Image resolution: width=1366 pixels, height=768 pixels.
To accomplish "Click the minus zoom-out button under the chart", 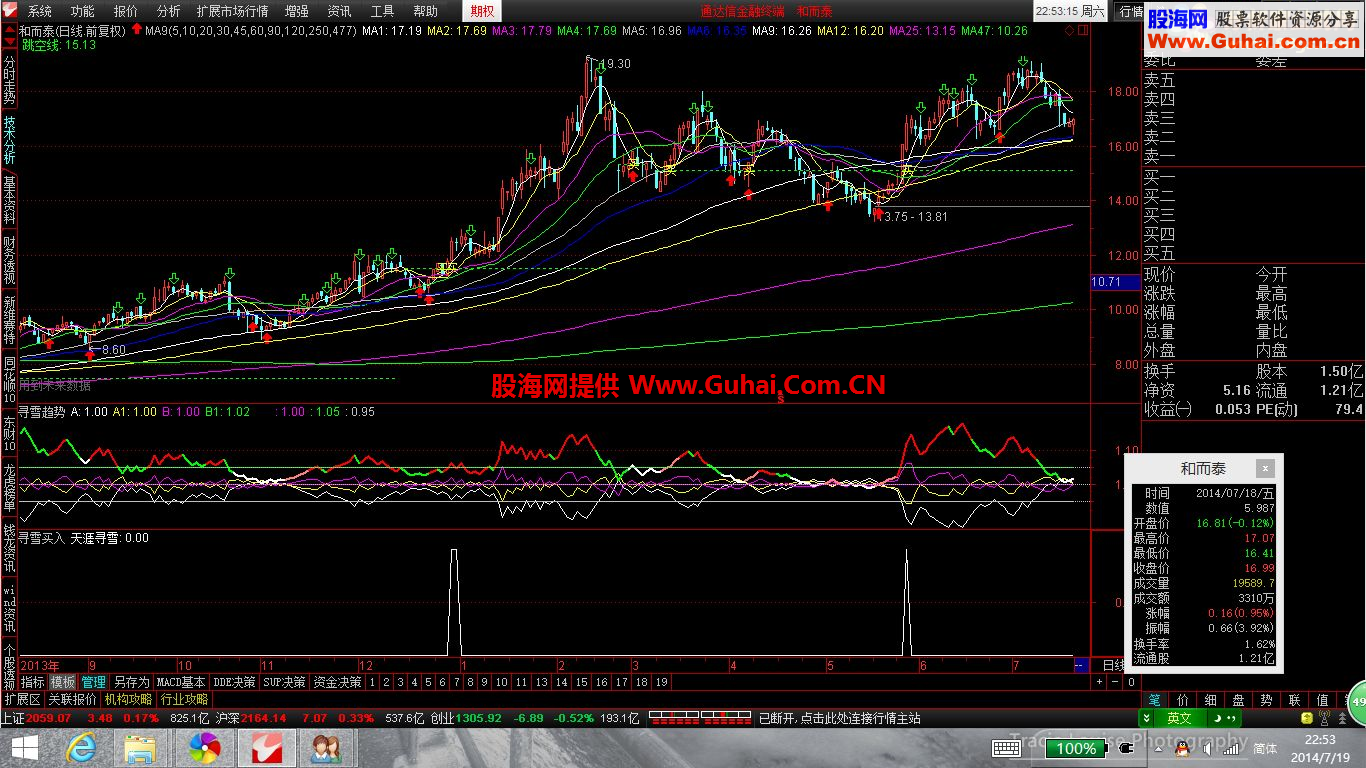I will pos(1115,682).
